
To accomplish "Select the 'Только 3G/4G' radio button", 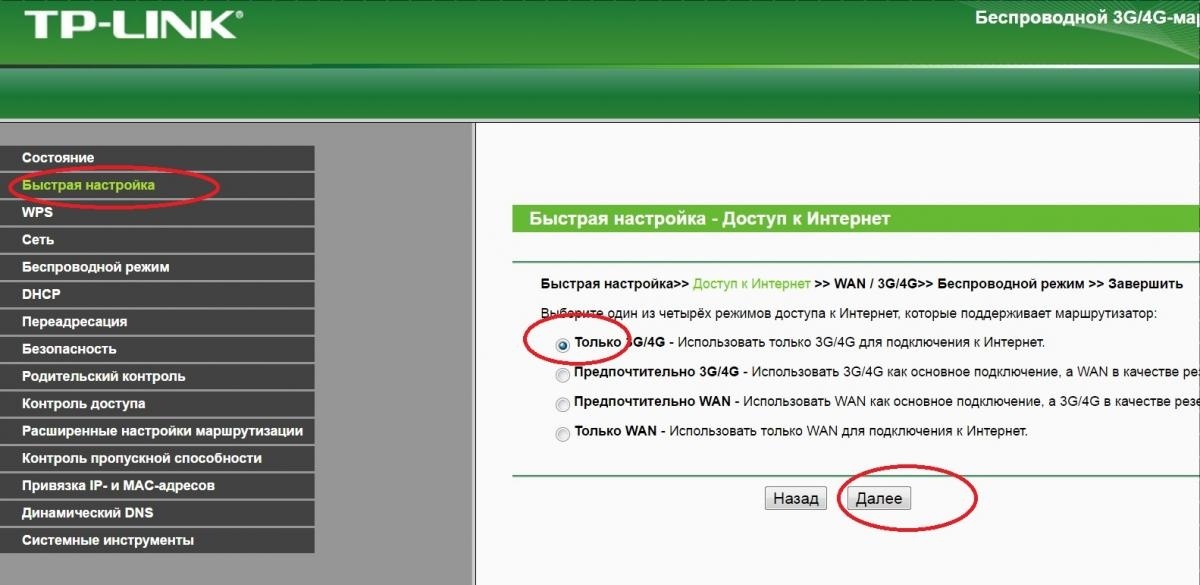I will (563, 344).
